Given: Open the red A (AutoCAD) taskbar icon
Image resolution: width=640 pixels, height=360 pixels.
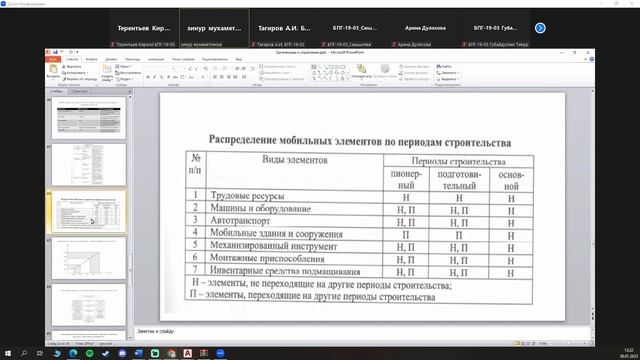Looking at the screenshot, I should click(x=187, y=353).
